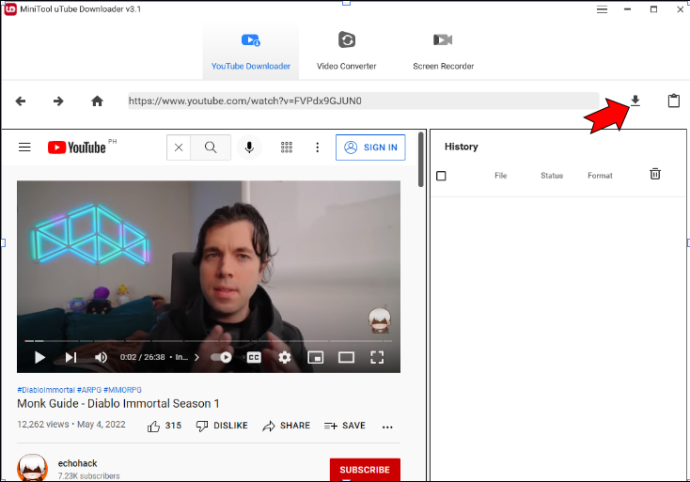Screen dimensions: 690x482
Task: Open video settings gear
Action: point(285,357)
